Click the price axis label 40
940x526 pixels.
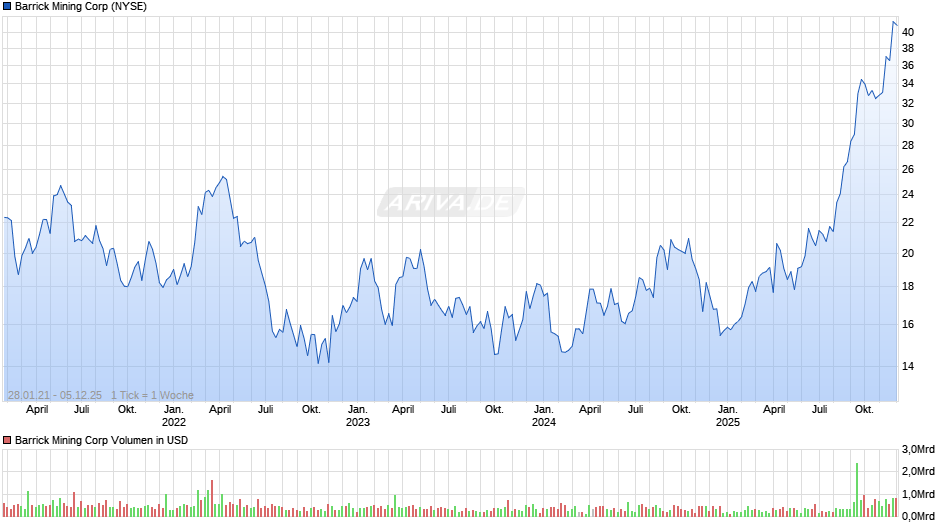click(908, 32)
